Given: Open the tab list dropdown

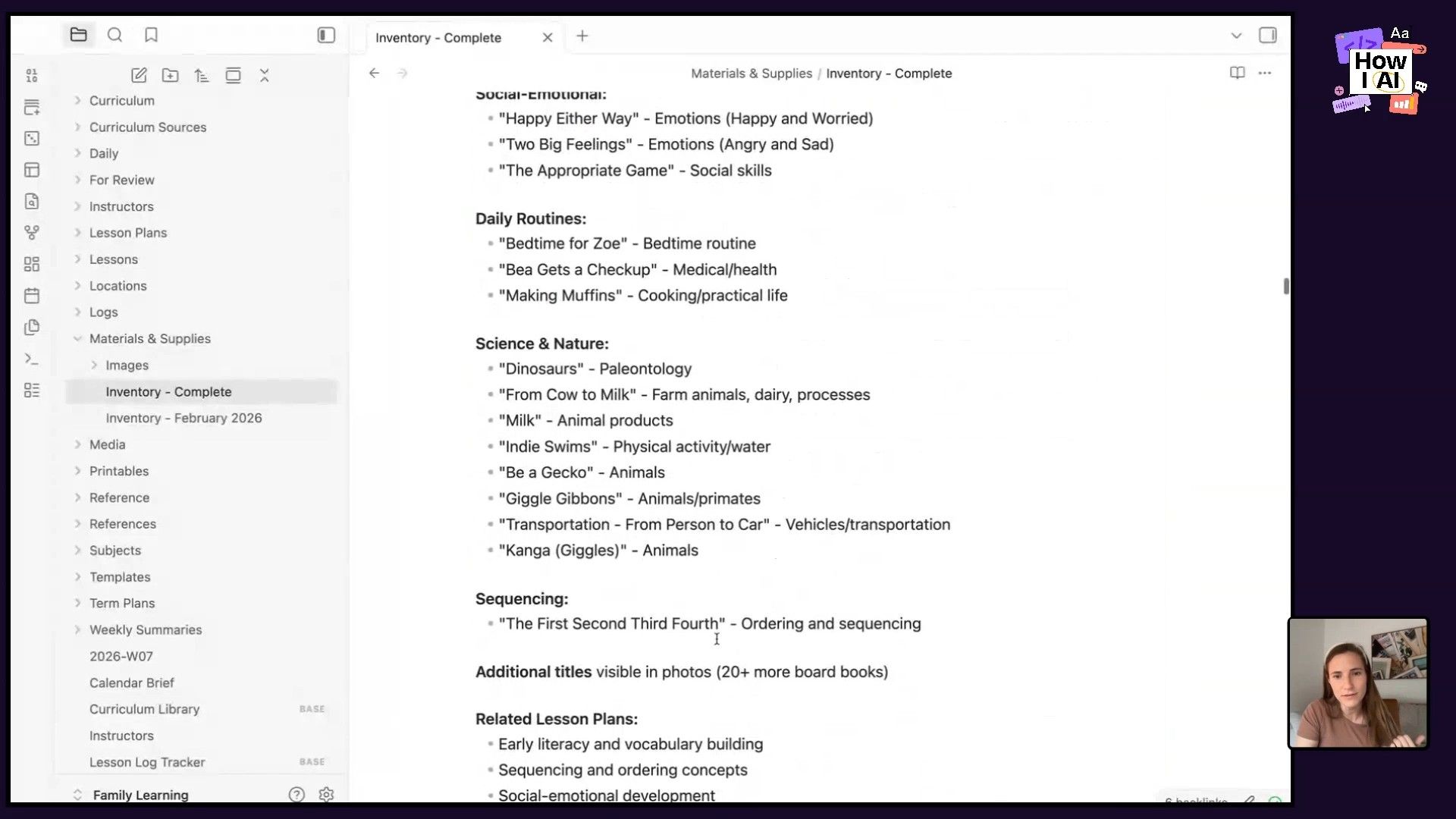Looking at the screenshot, I should coord(1236,36).
